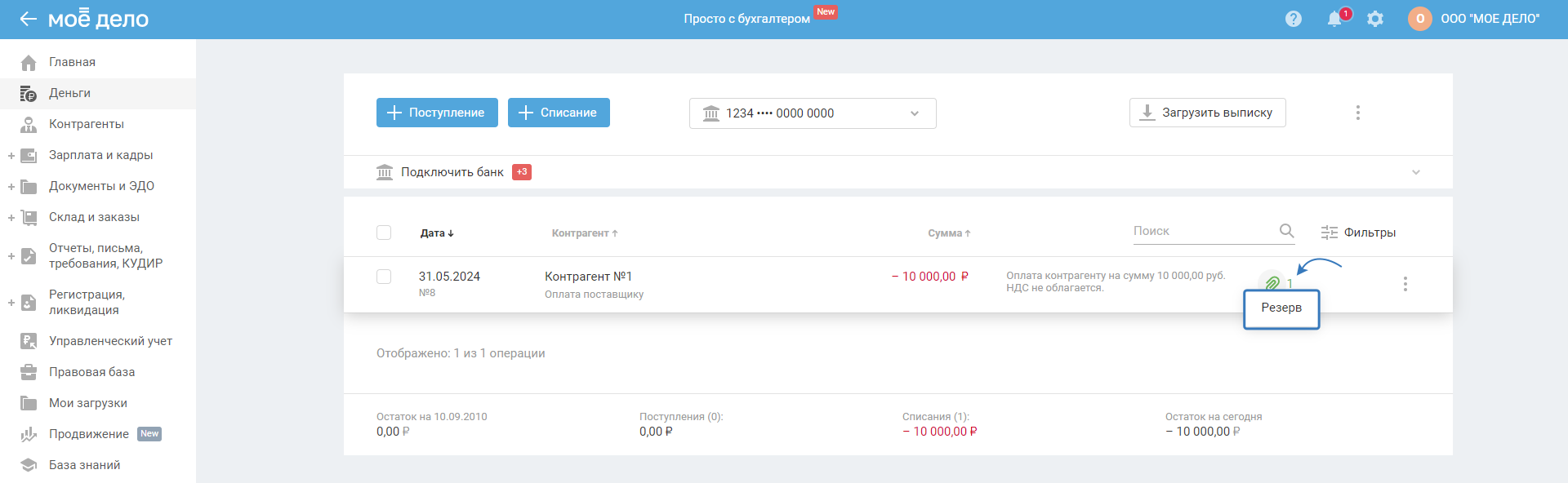
Task: Click Загрузить выписку button
Action: coord(1207,113)
